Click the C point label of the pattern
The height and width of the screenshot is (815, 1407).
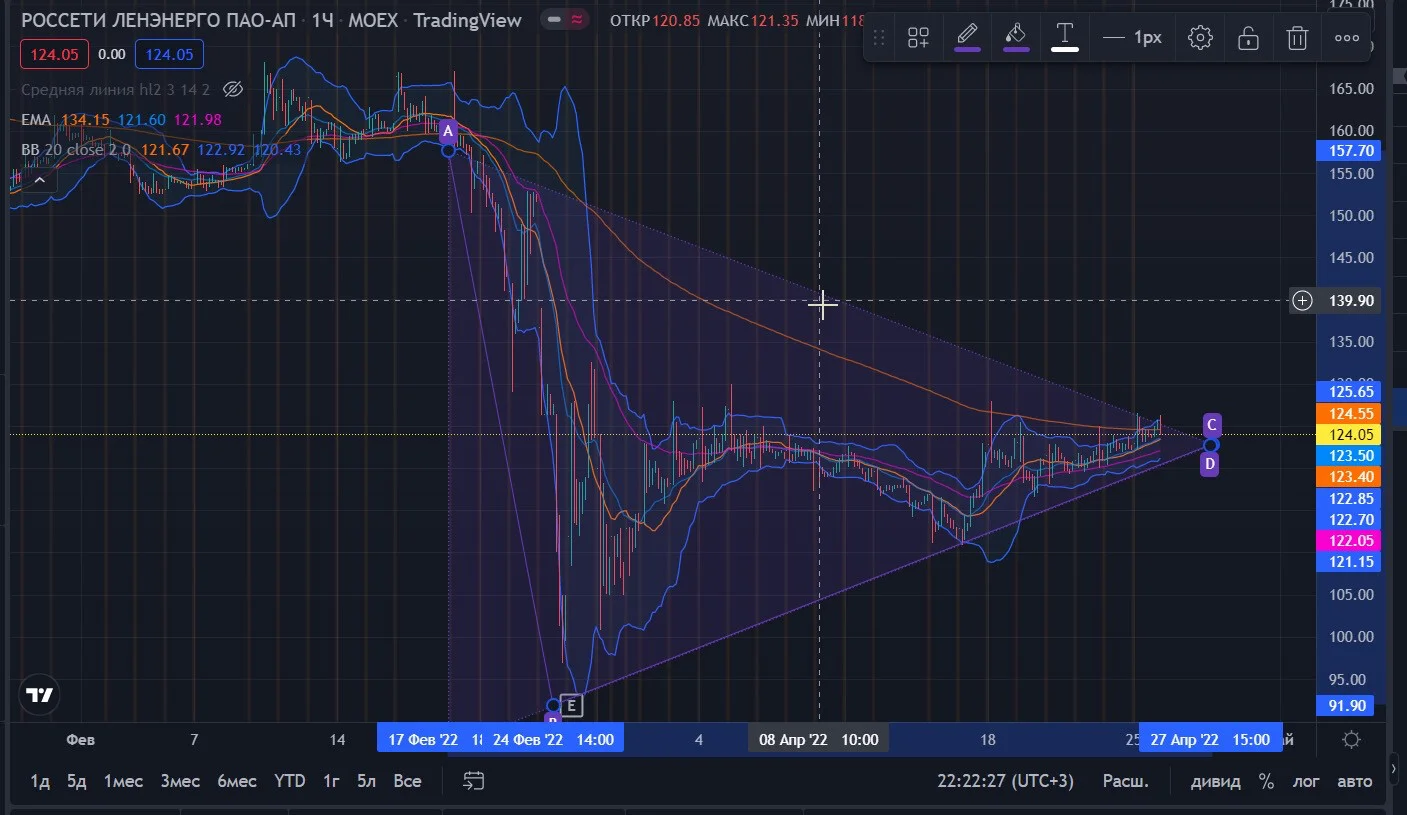coord(1211,424)
